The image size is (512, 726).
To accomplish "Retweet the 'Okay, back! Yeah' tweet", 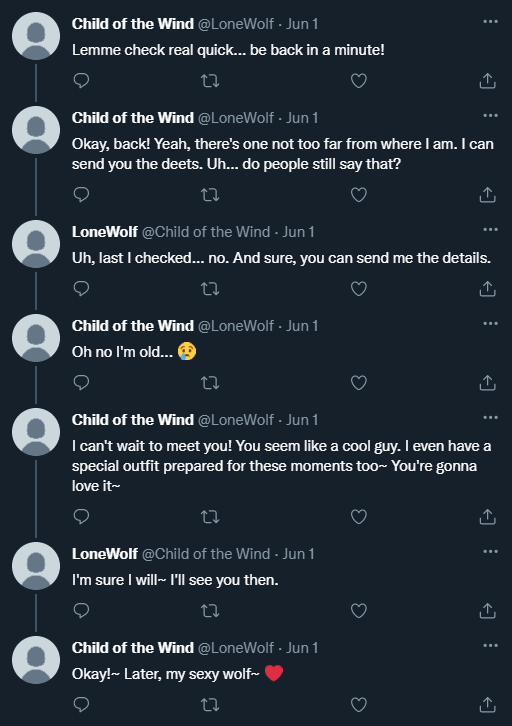I will pos(210,195).
